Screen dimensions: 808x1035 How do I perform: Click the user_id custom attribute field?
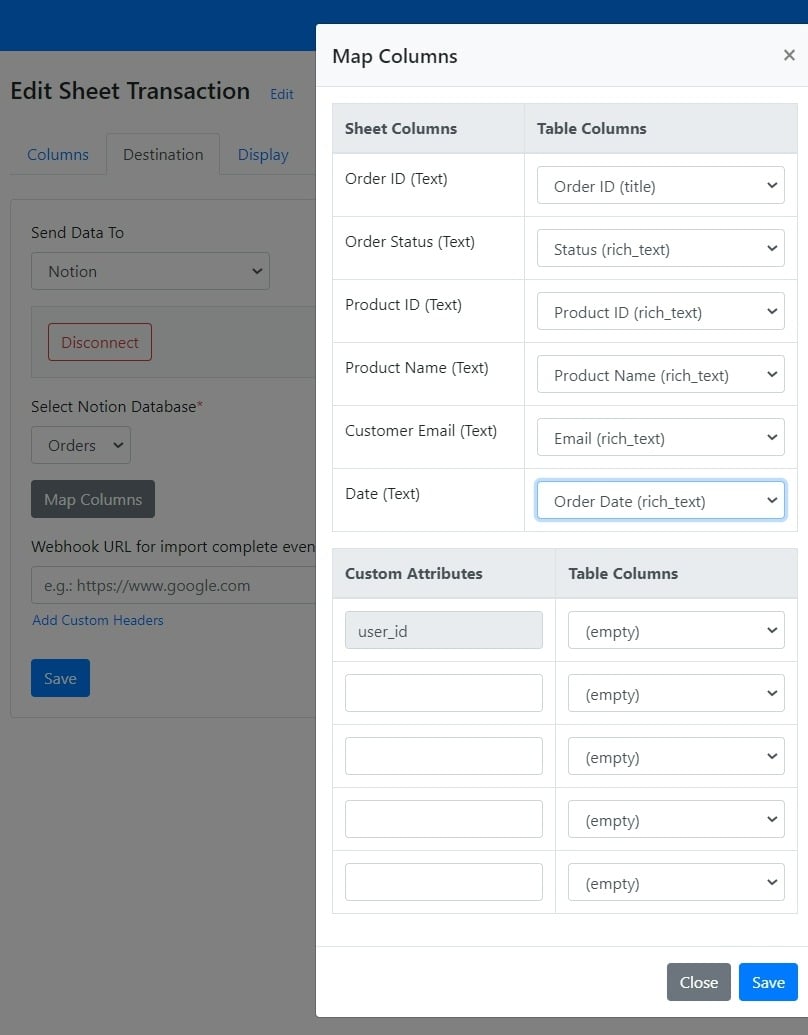444,630
